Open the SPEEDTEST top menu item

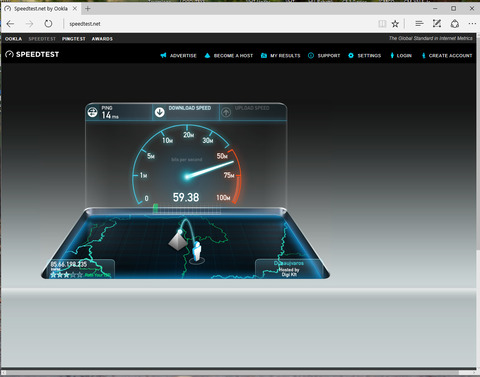tap(42, 39)
